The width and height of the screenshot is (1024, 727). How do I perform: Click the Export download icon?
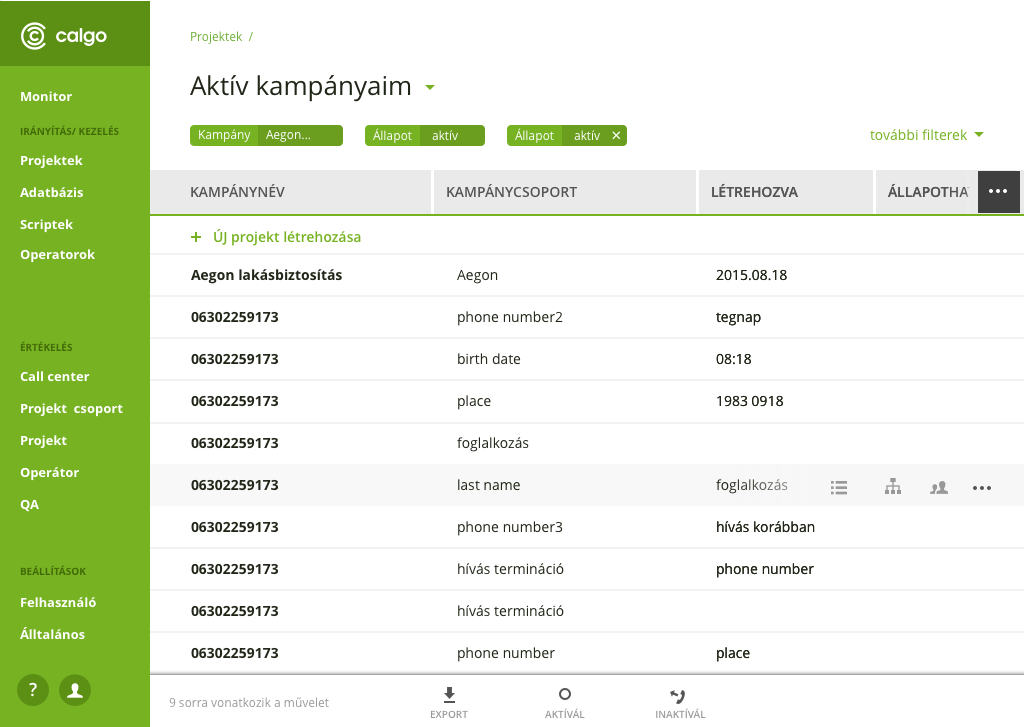[449, 695]
